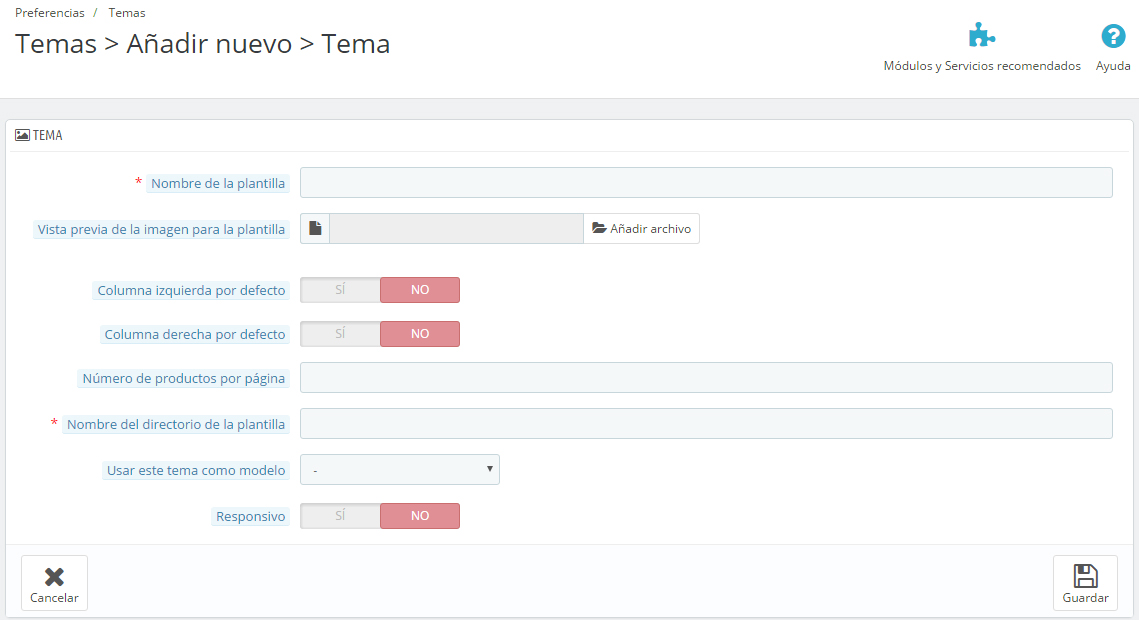The height and width of the screenshot is (620, 1139).
Task: Click the Cancelar X icon
Action: pyautogui.click(x=54, y=577)
